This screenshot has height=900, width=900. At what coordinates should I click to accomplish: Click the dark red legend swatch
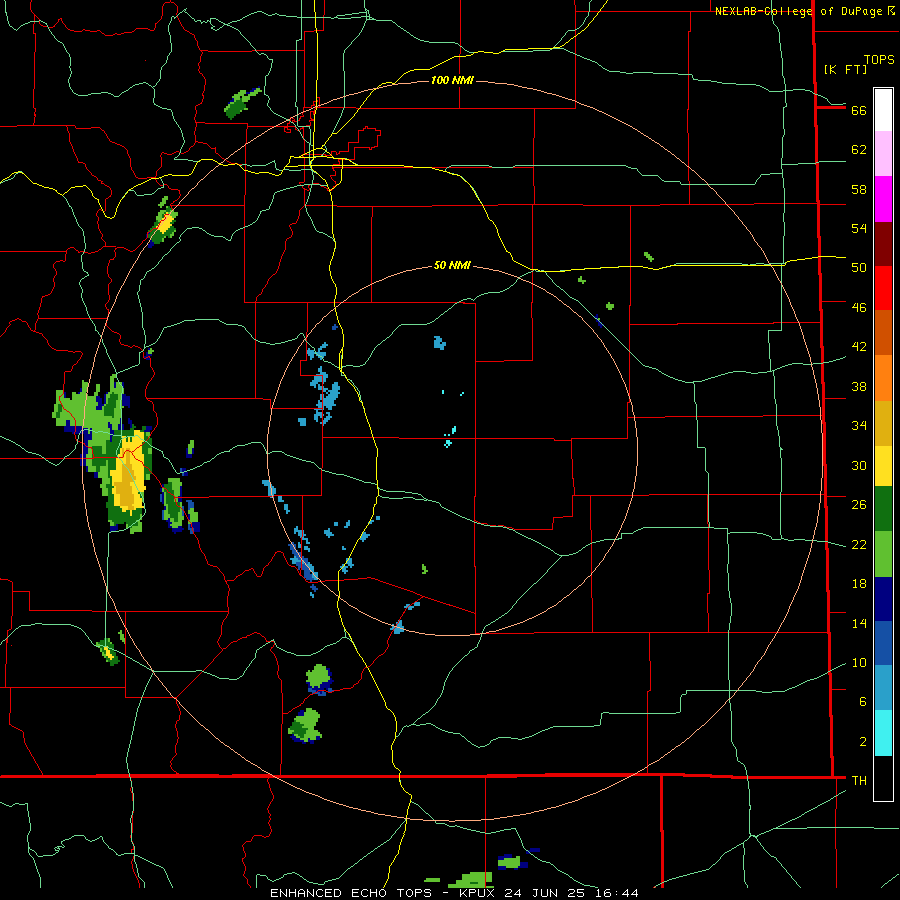click(883, 244)
